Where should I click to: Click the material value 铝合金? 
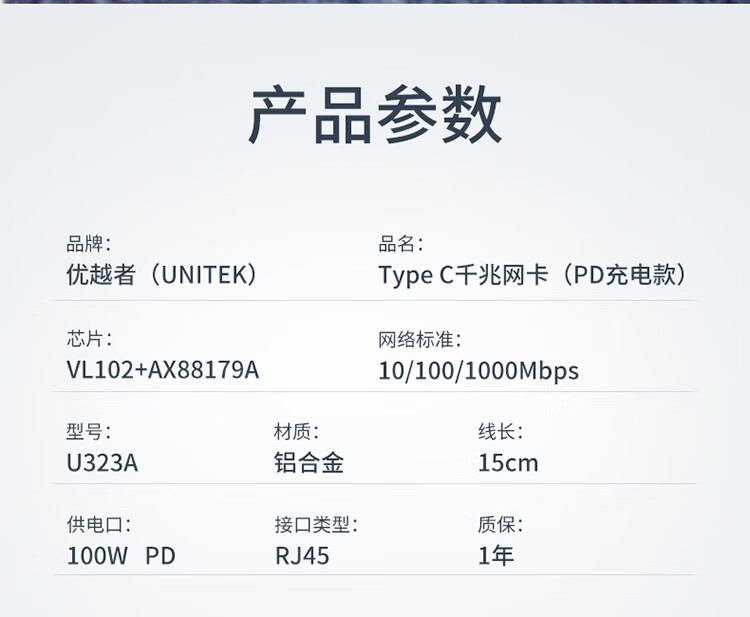[309, 464]
